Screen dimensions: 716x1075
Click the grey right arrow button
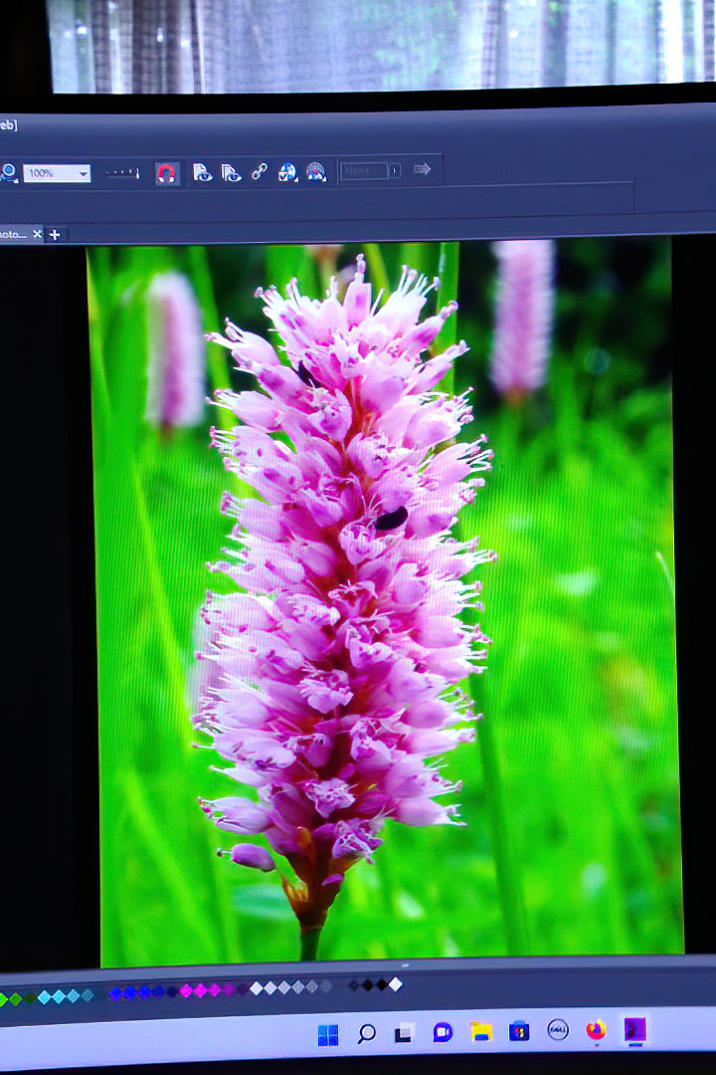(422, 170)
